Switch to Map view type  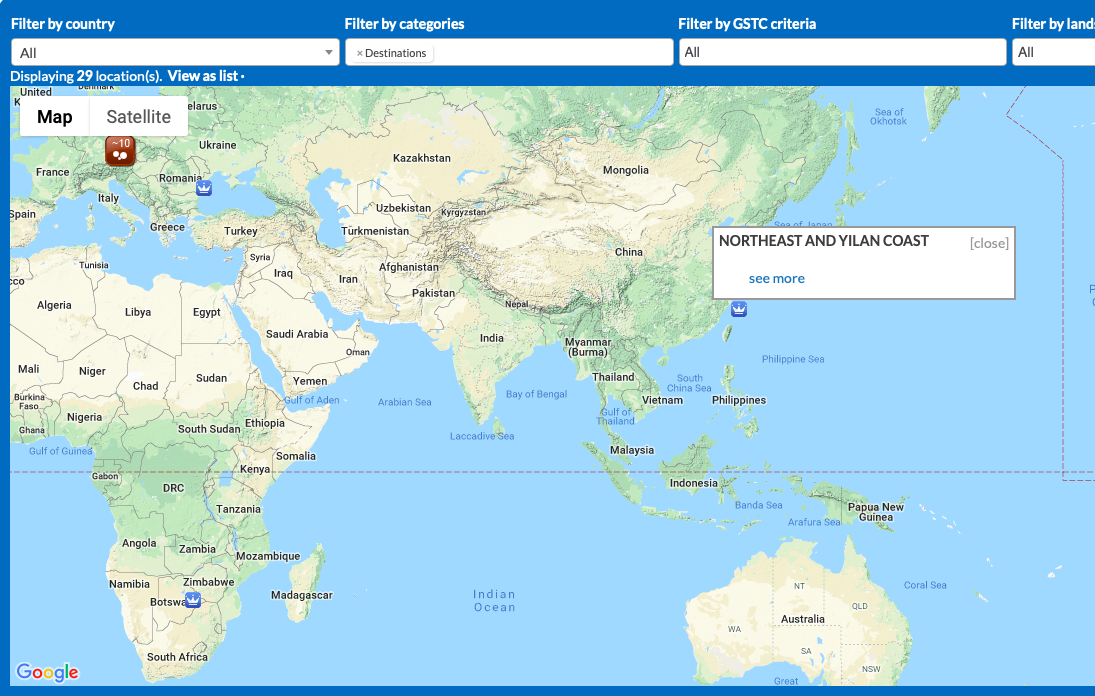coord(54,117)
